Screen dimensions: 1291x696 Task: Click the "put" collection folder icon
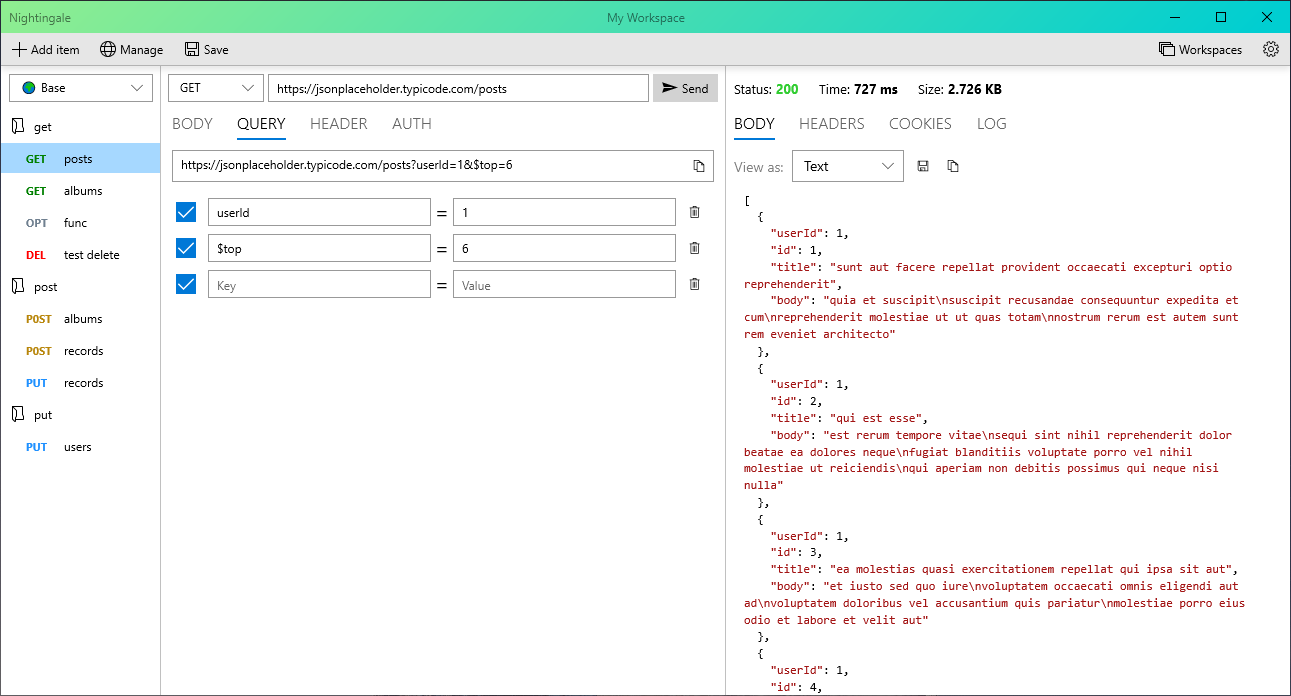[x=17, y=415]
